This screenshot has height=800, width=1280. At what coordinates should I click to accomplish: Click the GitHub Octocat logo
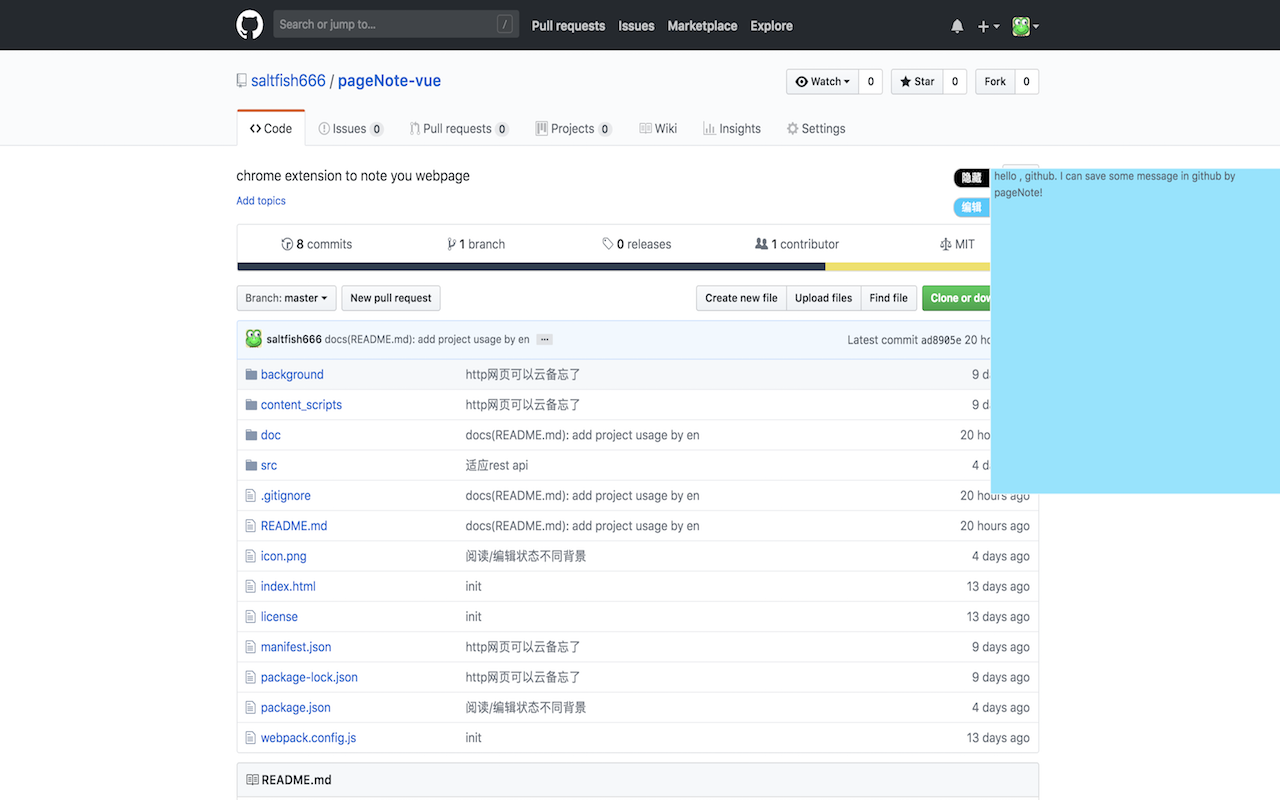click(250, 25)
